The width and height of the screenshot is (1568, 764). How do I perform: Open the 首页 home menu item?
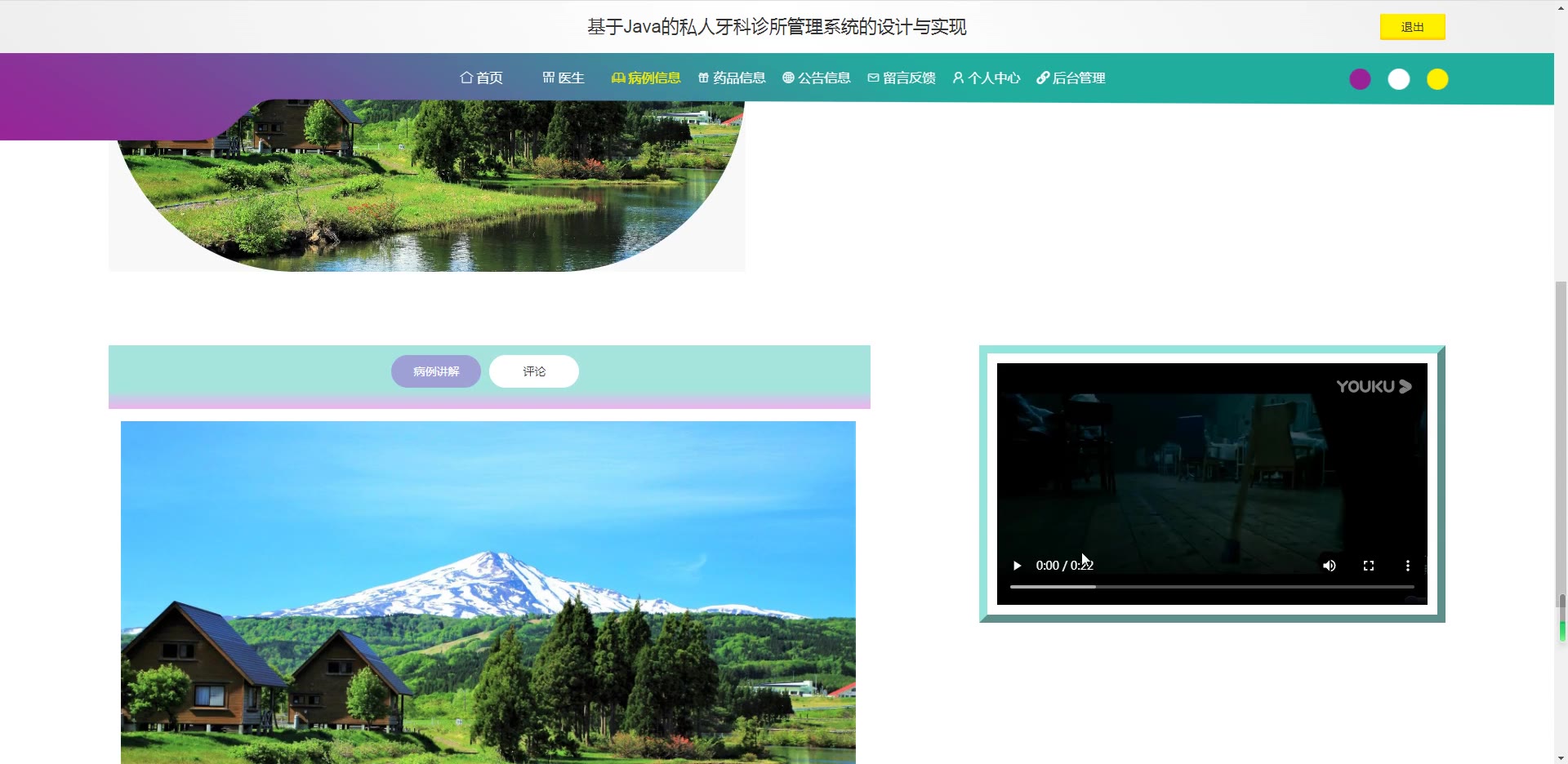point(481,78)
